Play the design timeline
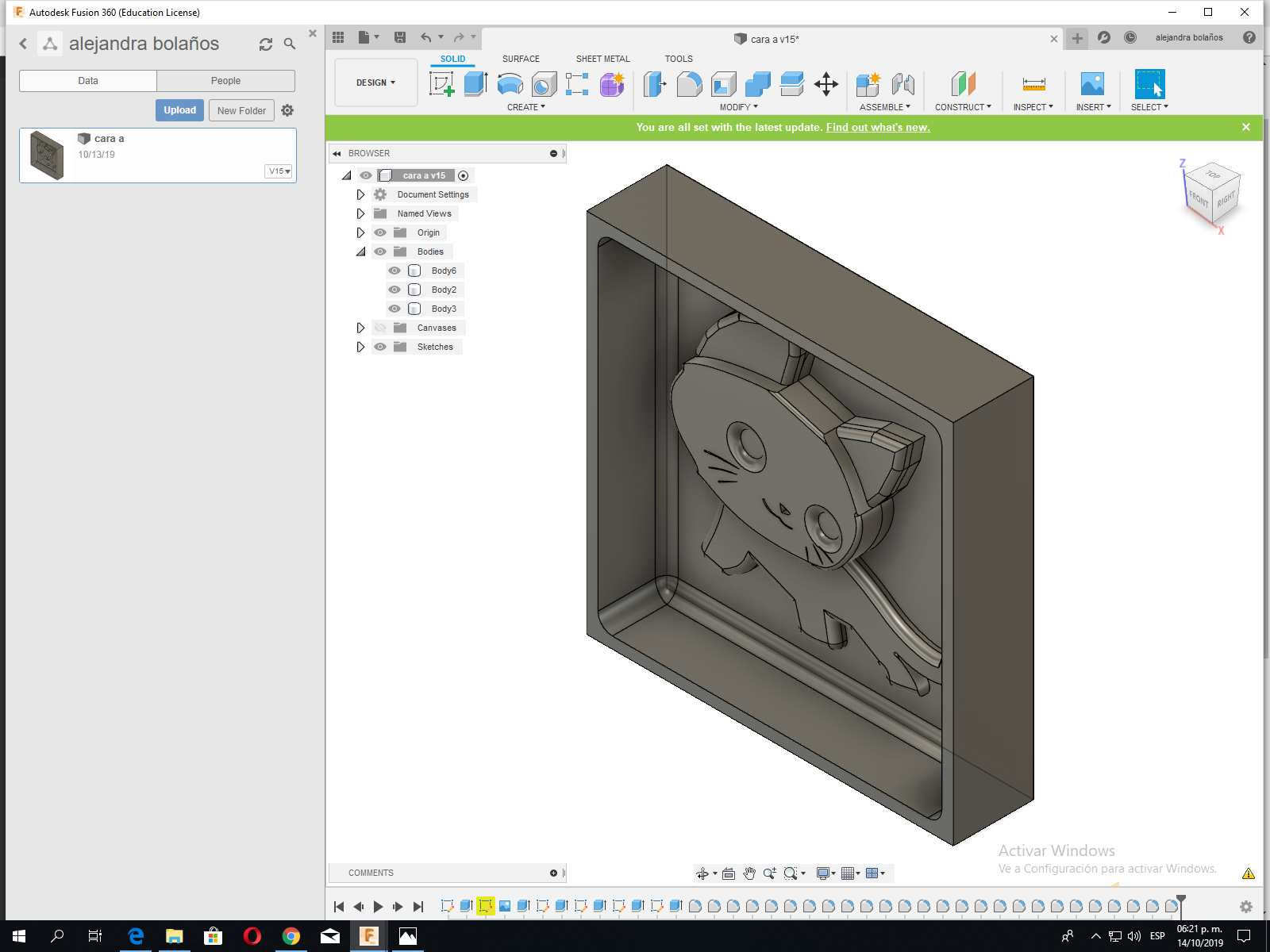Image resolution: width=1270 pixels, height=952 pixels. click(x=378, y=907)
